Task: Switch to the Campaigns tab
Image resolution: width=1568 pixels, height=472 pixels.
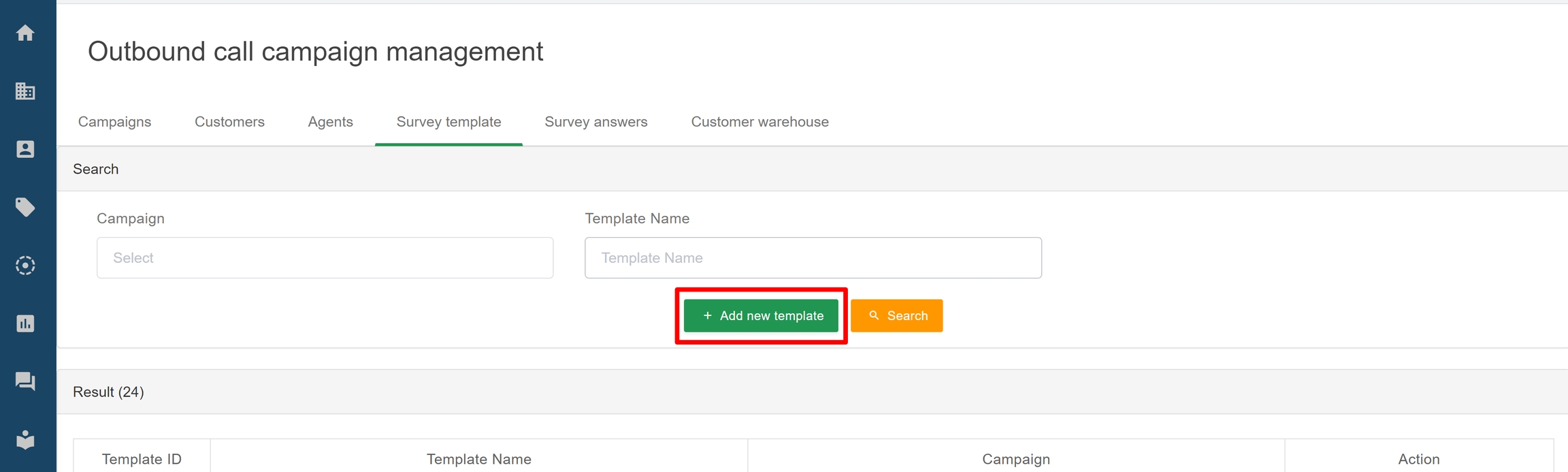Action: pos(114,122)
